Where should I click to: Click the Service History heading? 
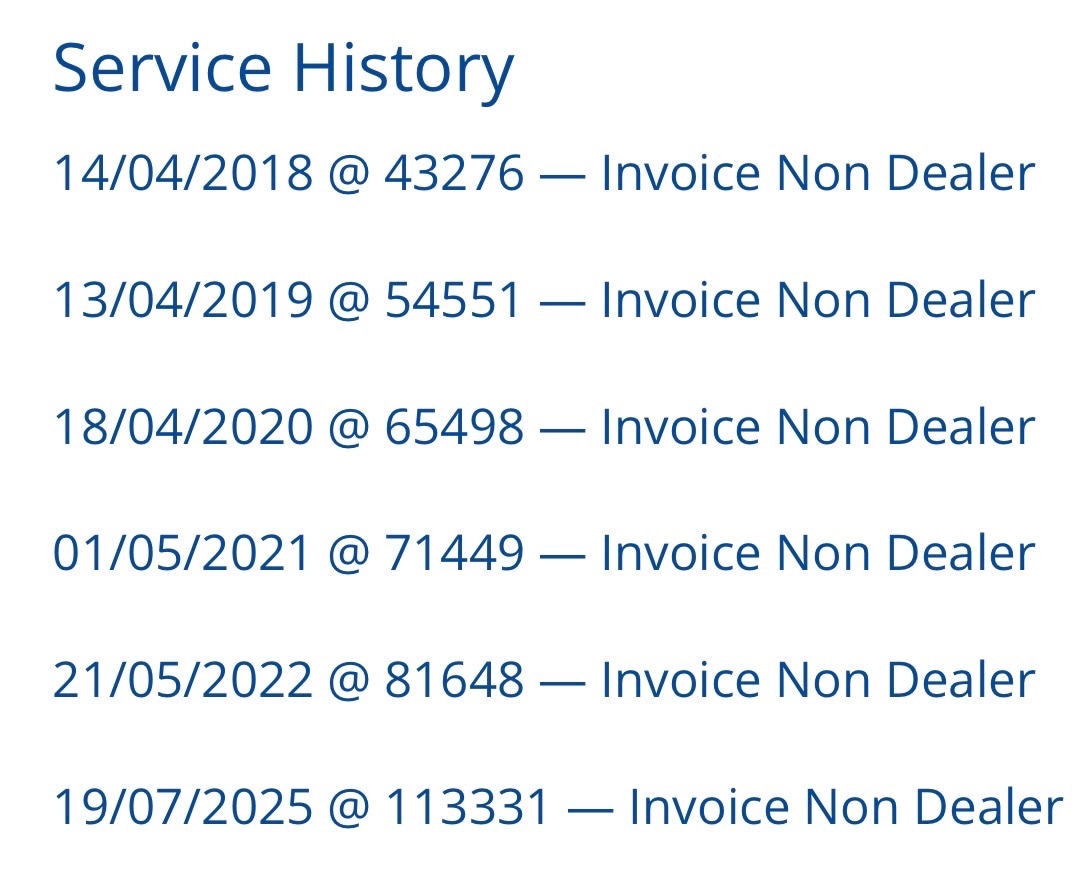pos(283,68)
